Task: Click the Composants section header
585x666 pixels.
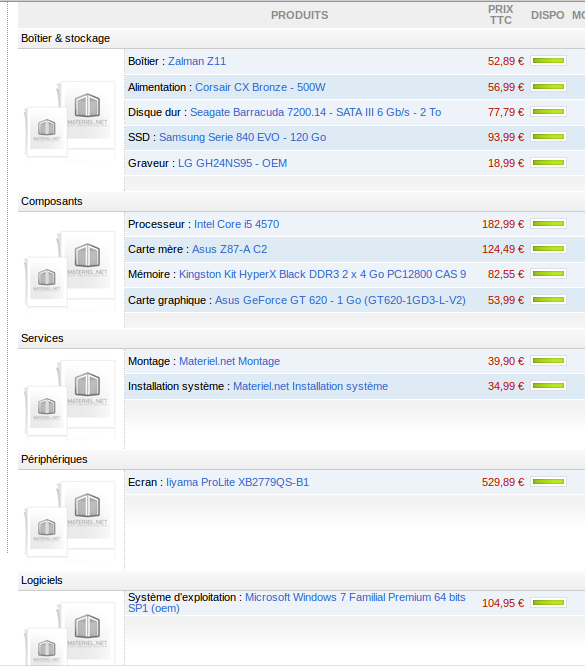Action: [52, 201]
